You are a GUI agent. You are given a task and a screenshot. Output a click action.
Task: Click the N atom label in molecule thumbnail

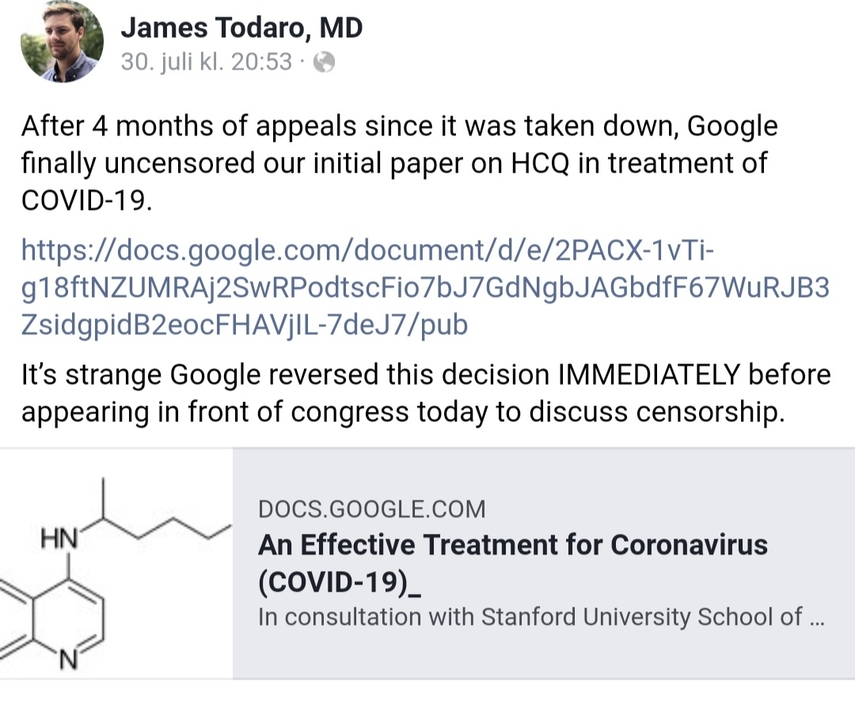[x=68, y=661]
